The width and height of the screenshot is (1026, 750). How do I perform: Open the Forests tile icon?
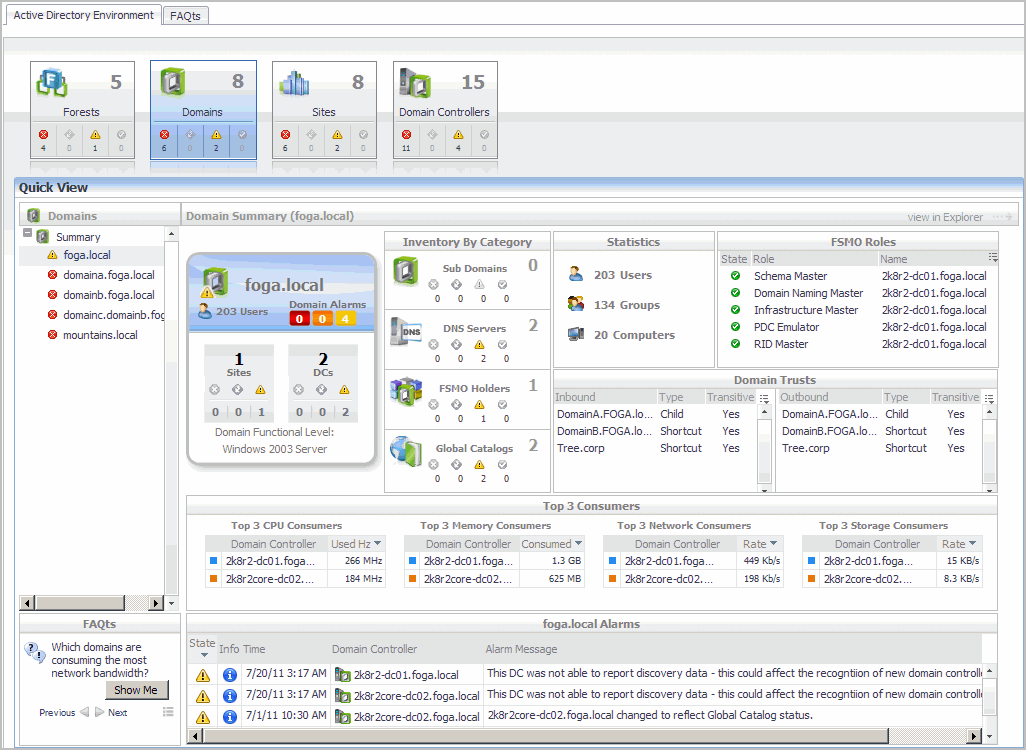pos(52,82)
